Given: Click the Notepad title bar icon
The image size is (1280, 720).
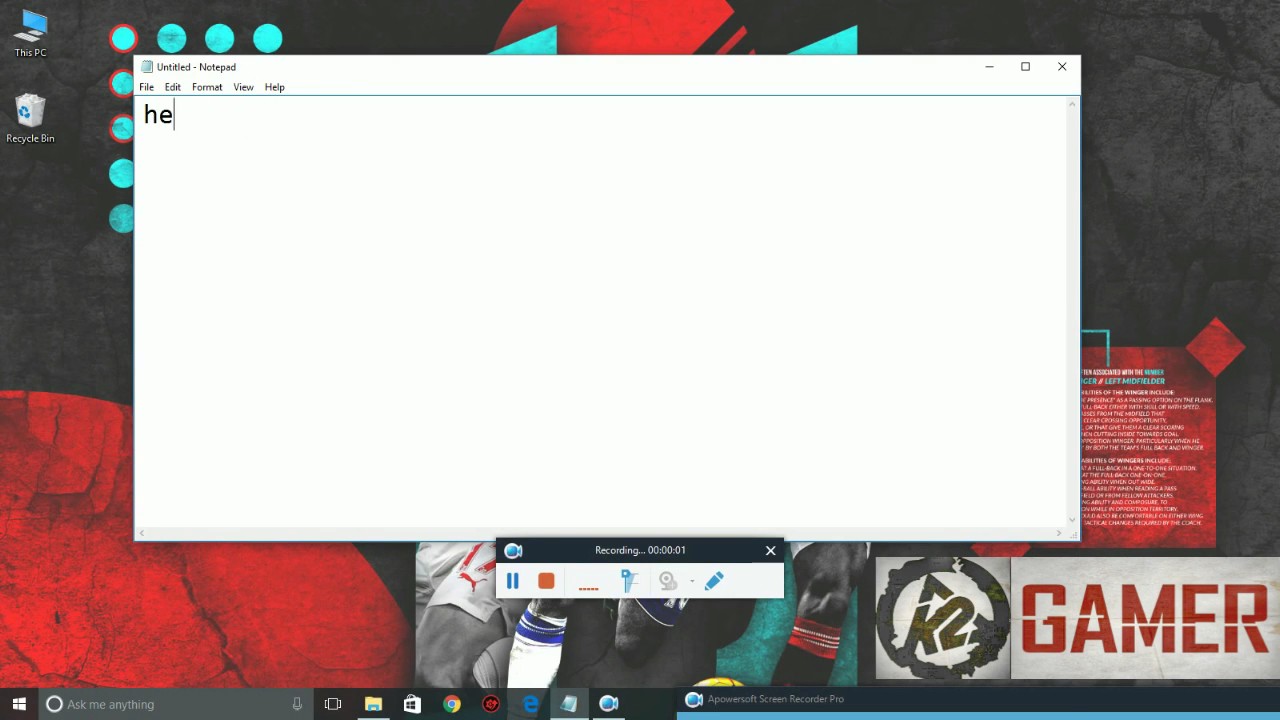Looking at the screenshot, I should 147,67.
